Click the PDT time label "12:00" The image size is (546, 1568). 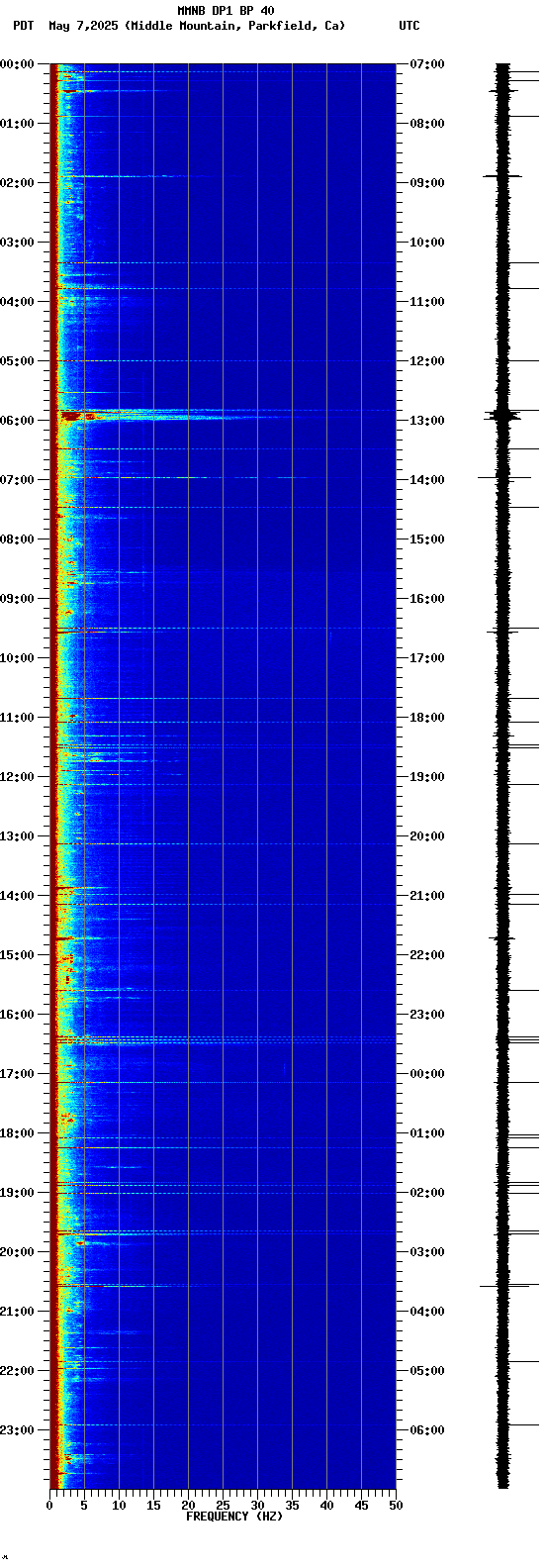(16, 777)
